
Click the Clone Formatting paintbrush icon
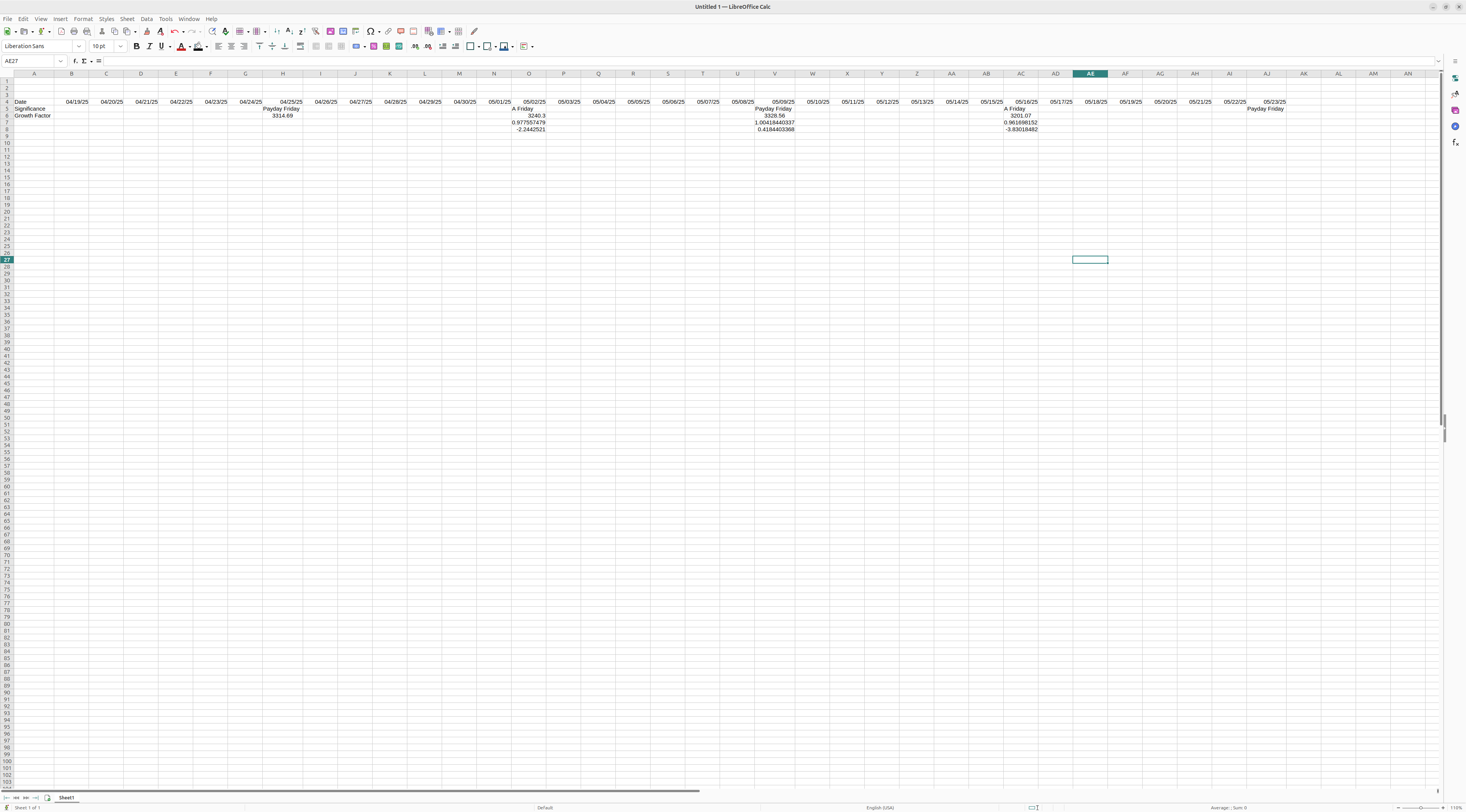click(x=147, y=32)
